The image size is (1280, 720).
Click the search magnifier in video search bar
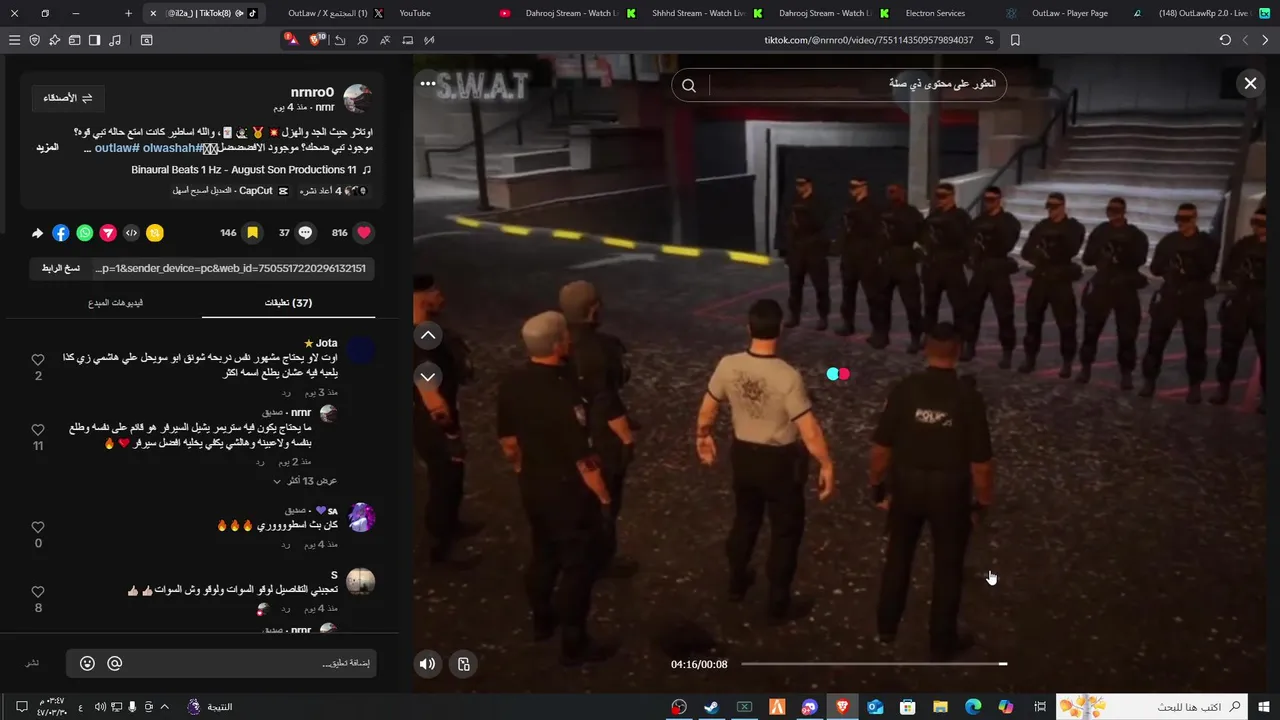click(689, 85)
